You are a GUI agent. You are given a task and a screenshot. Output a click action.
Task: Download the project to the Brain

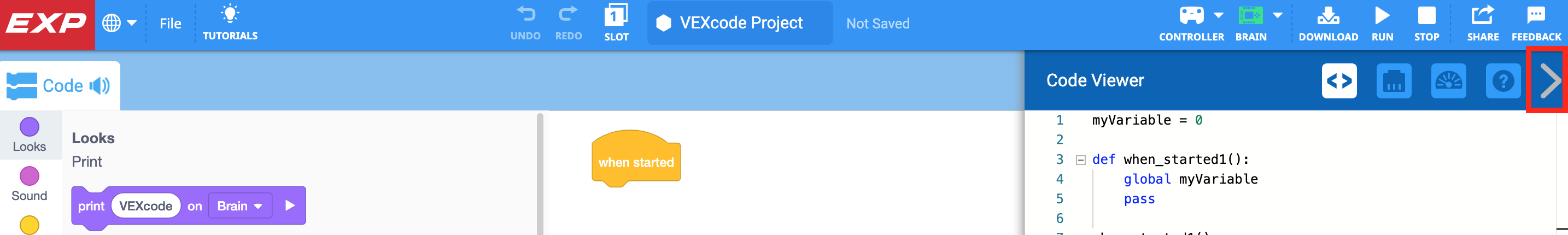1327,16
